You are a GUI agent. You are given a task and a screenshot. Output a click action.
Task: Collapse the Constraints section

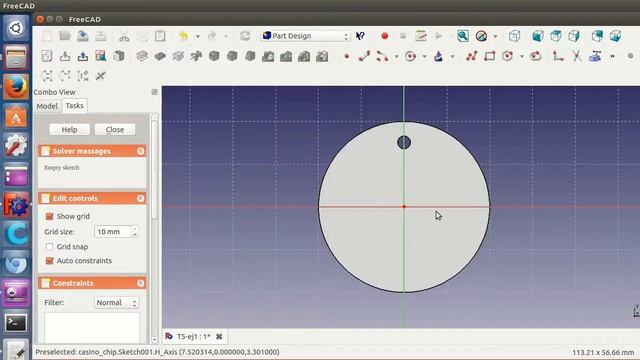[141, 283]
